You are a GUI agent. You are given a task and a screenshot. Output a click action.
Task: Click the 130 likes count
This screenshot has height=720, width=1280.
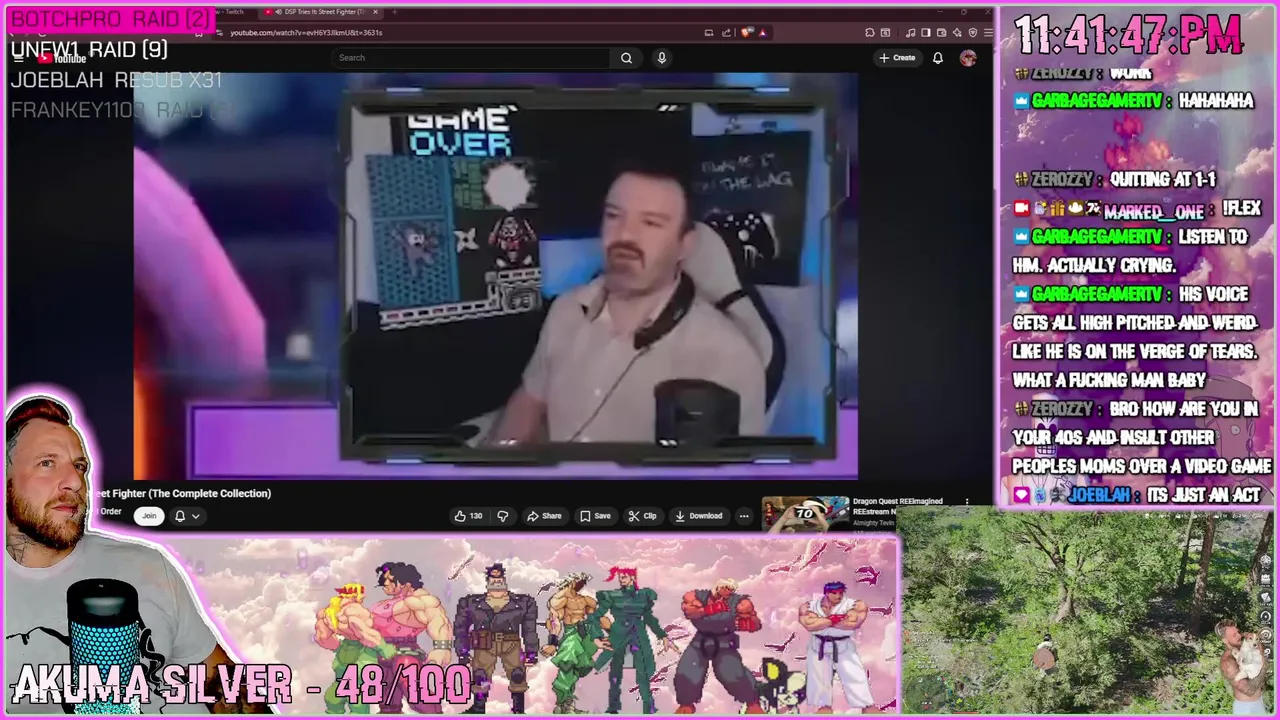476,516
